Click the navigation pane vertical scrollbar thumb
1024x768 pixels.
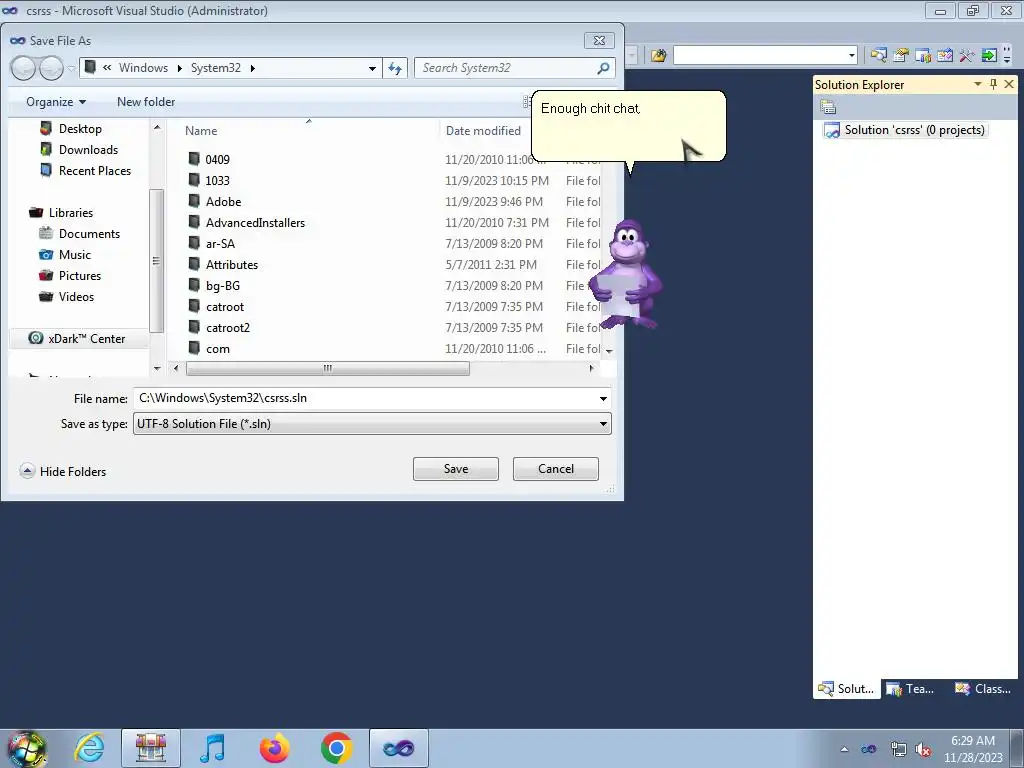(x=156, y=261)
